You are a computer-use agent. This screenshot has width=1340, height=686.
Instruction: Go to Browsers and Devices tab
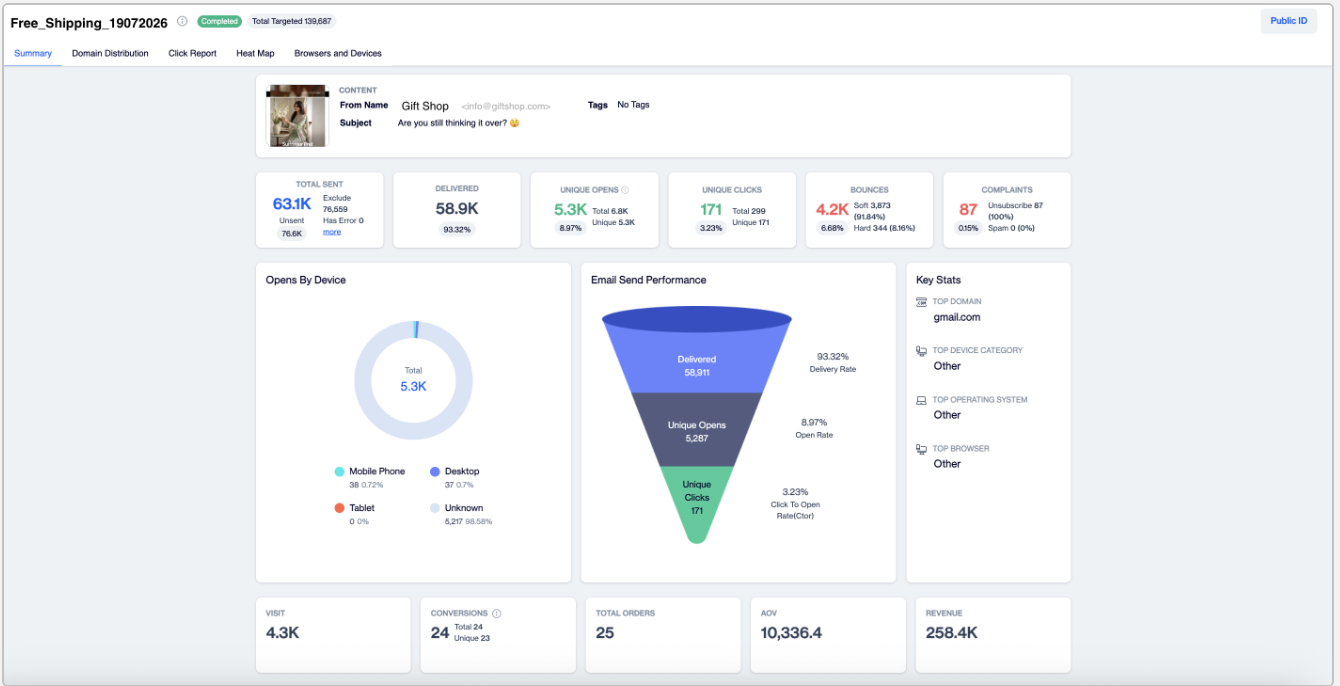338,53
